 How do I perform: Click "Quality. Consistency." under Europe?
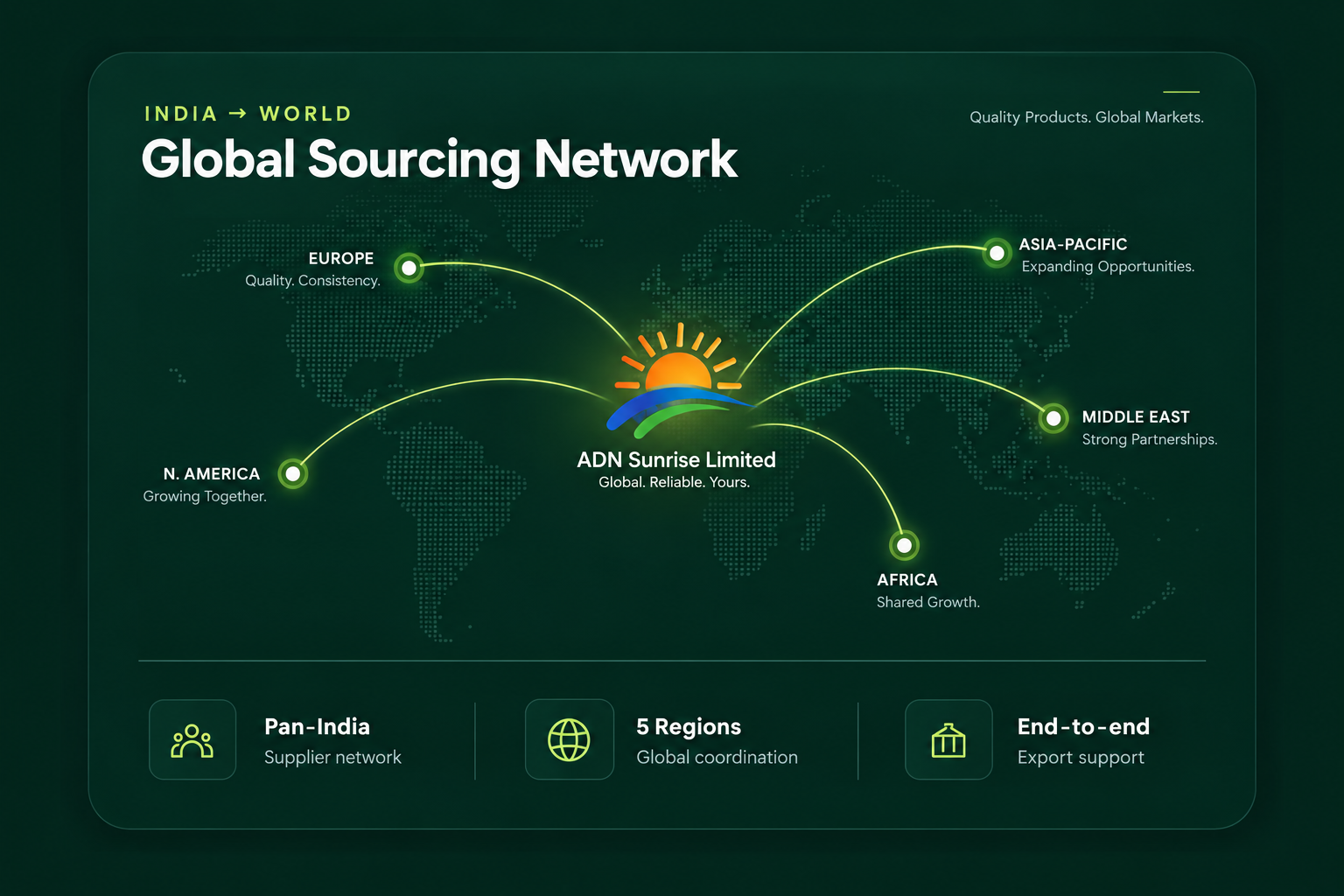[x=312, y=281]
